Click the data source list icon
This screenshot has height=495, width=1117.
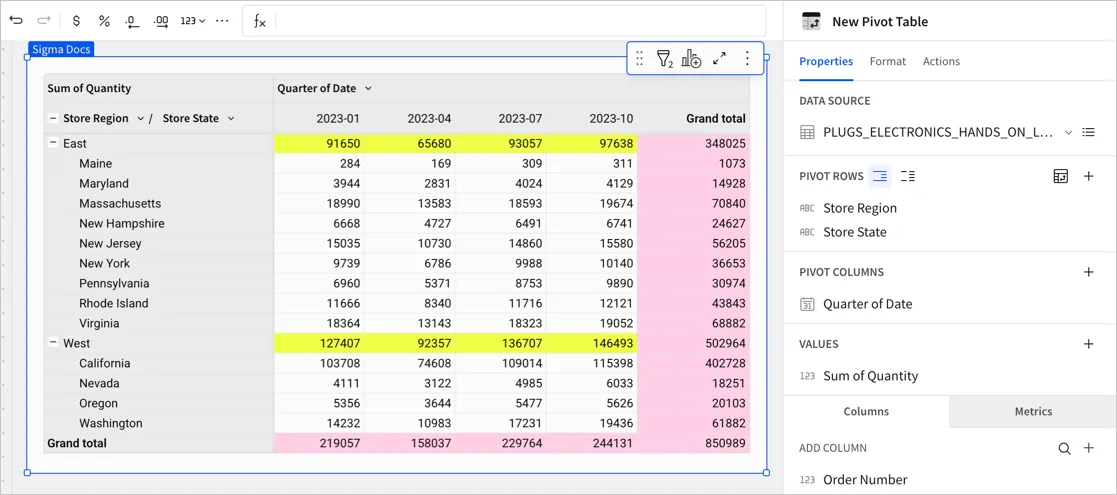point(1089,132)
